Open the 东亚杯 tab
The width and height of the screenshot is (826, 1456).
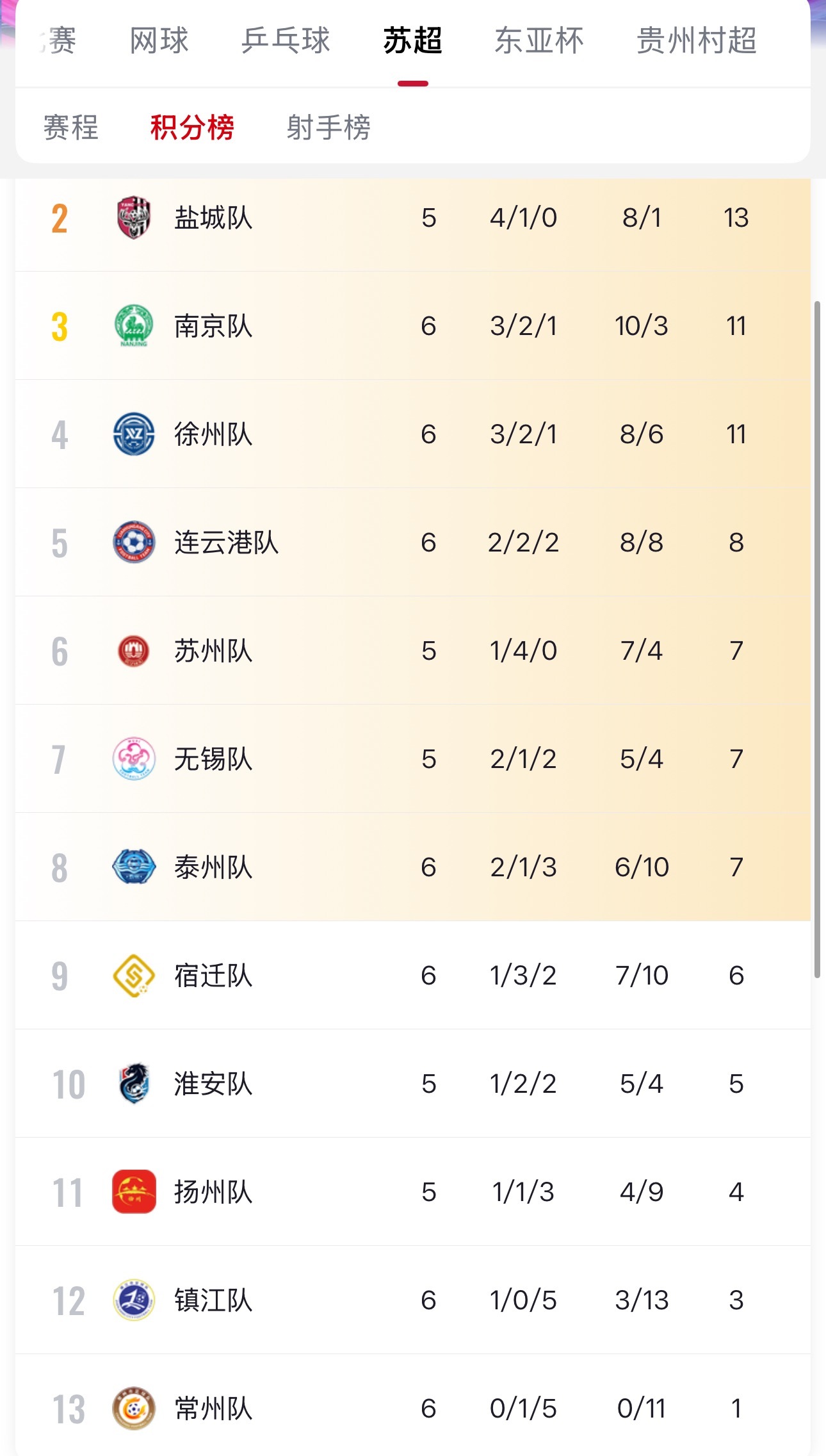539,40
